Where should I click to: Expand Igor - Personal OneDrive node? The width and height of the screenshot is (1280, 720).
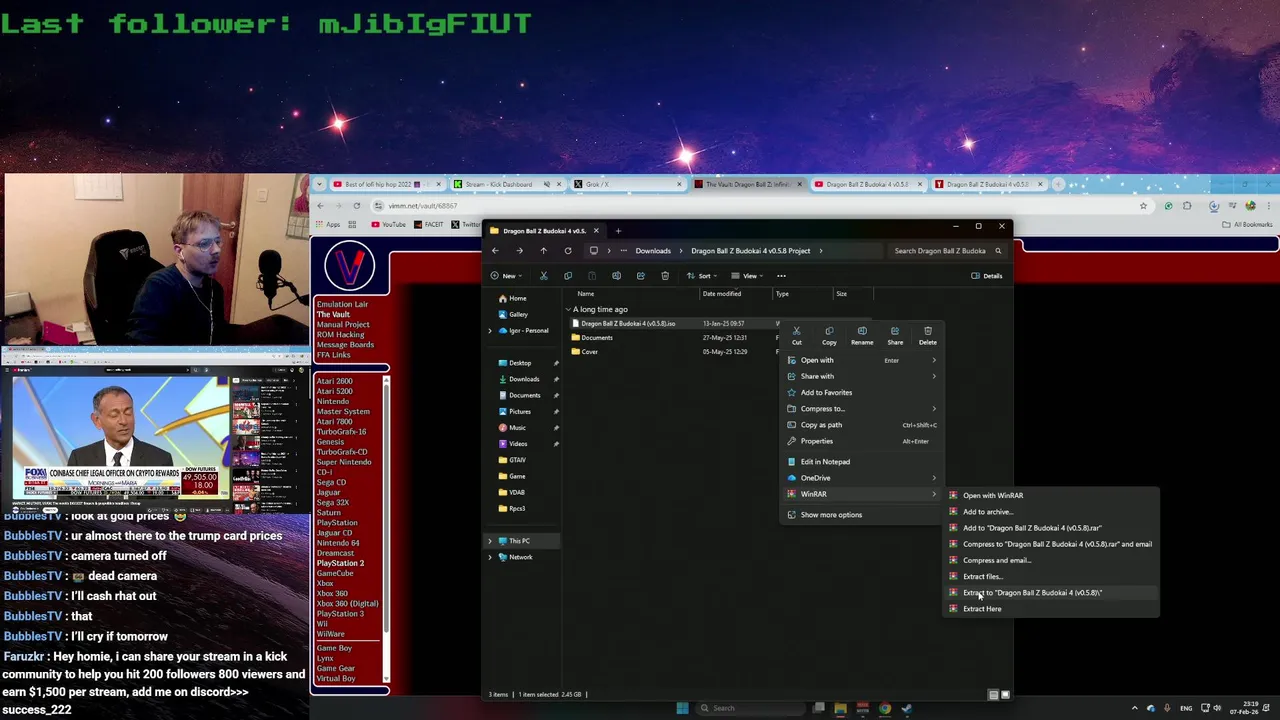[x=490, y=331]
